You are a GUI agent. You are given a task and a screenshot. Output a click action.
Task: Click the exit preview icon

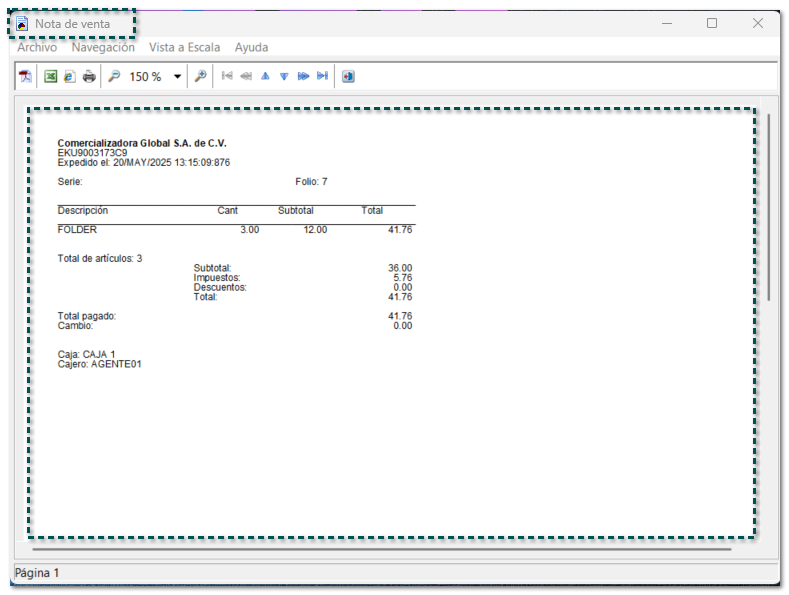click(348, 76)
